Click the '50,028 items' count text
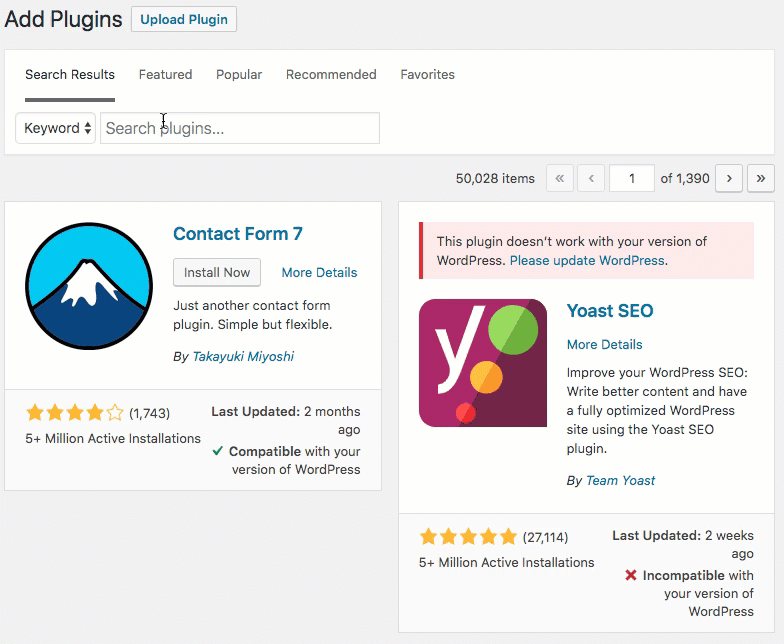Image resolution: width=784 pixels, height=644 pixels. (x=495, y=178)
